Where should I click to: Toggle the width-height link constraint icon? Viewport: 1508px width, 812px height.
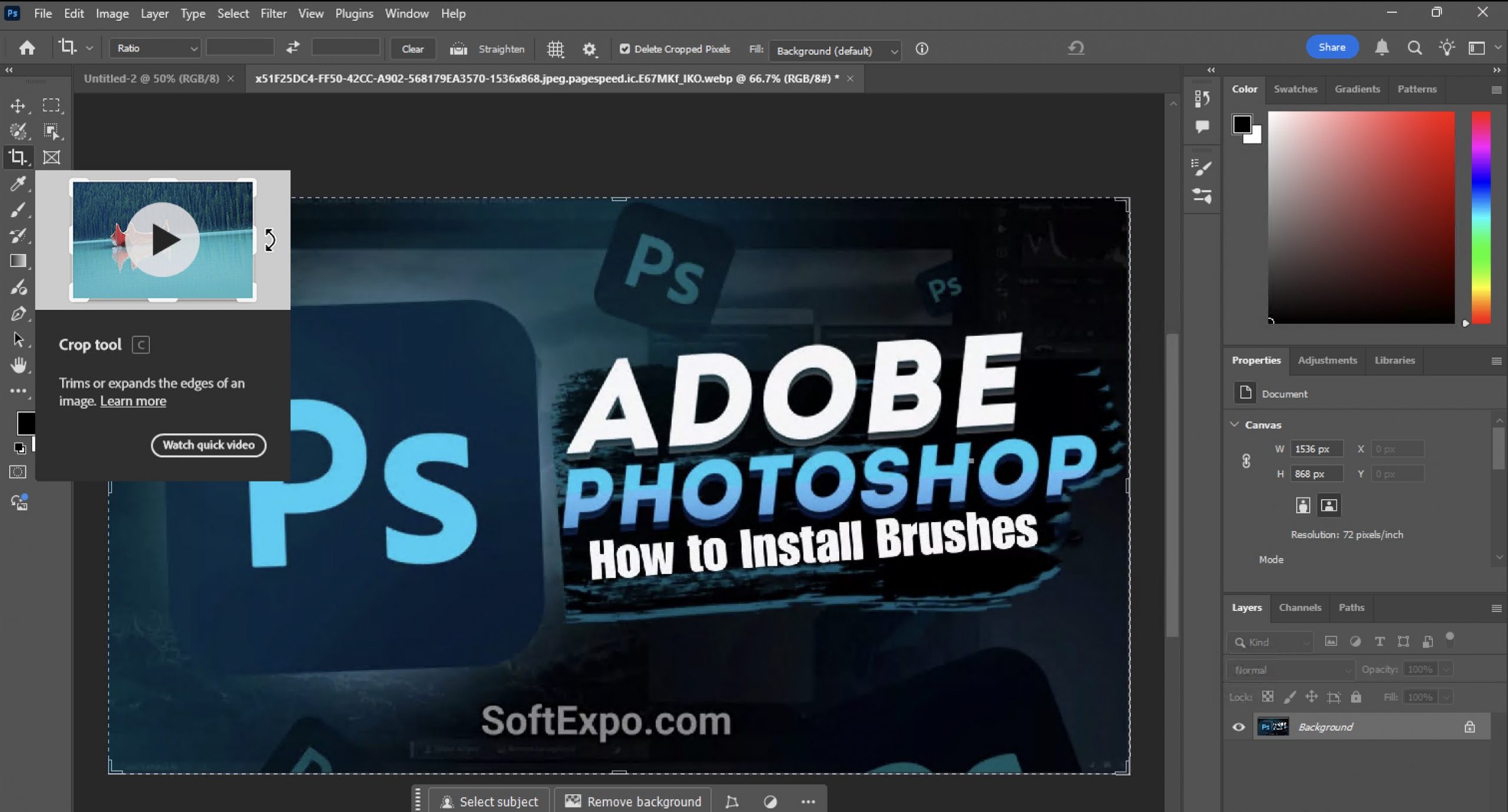point(1246,461)
